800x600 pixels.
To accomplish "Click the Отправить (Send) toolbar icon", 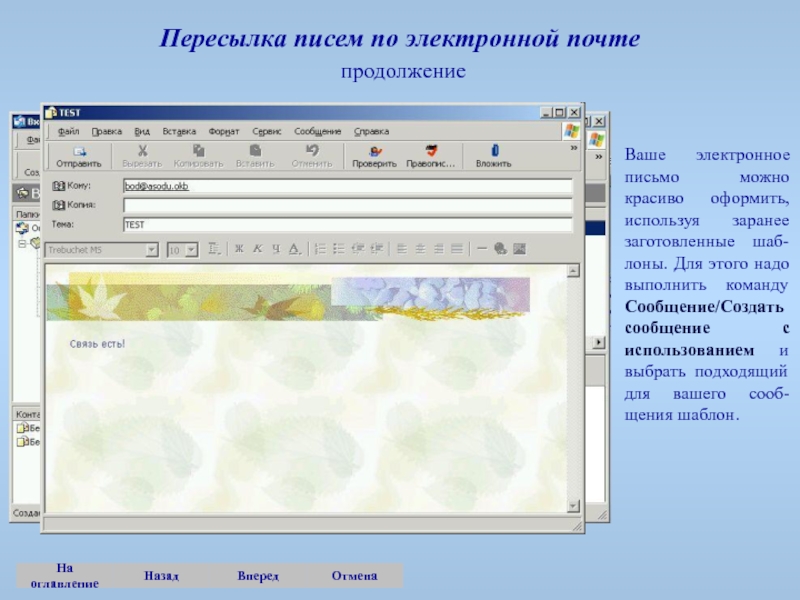I will (x=78, y=155).
